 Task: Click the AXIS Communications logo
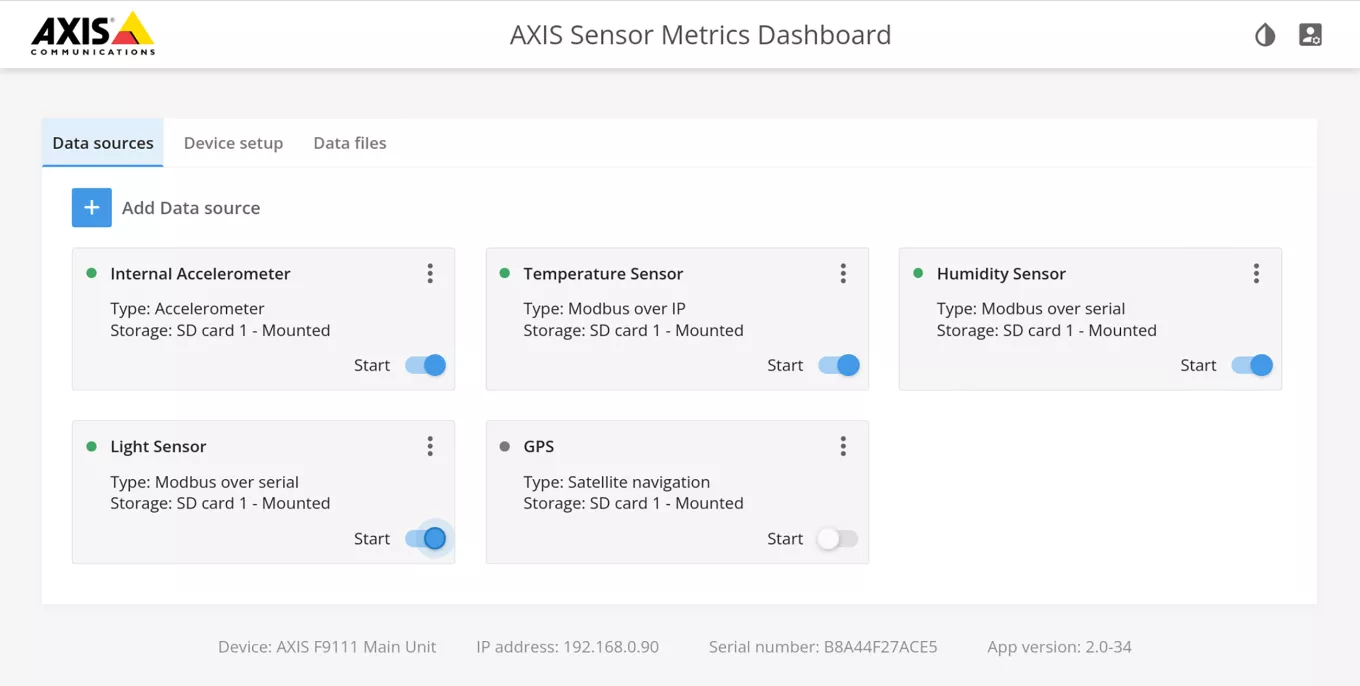point(93,34)
